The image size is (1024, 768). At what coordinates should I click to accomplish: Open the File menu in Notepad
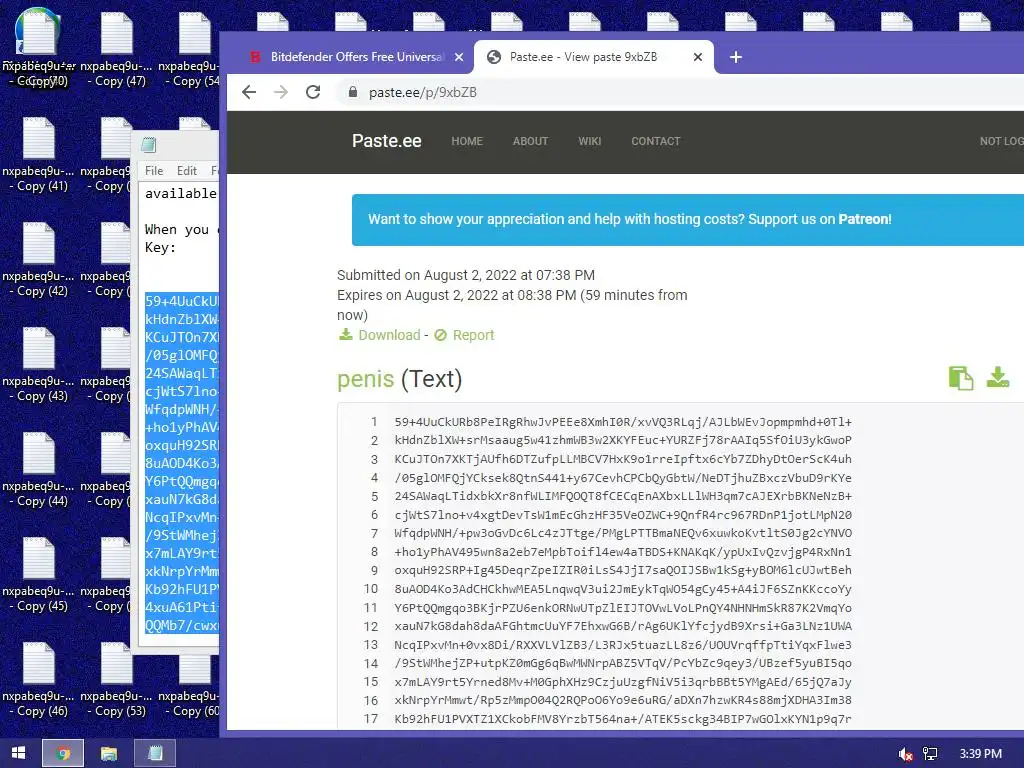(154, 170)
